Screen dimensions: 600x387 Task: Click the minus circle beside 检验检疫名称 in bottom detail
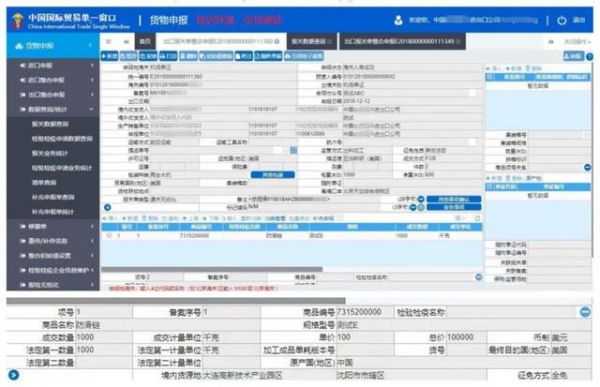tap(585, 312)
